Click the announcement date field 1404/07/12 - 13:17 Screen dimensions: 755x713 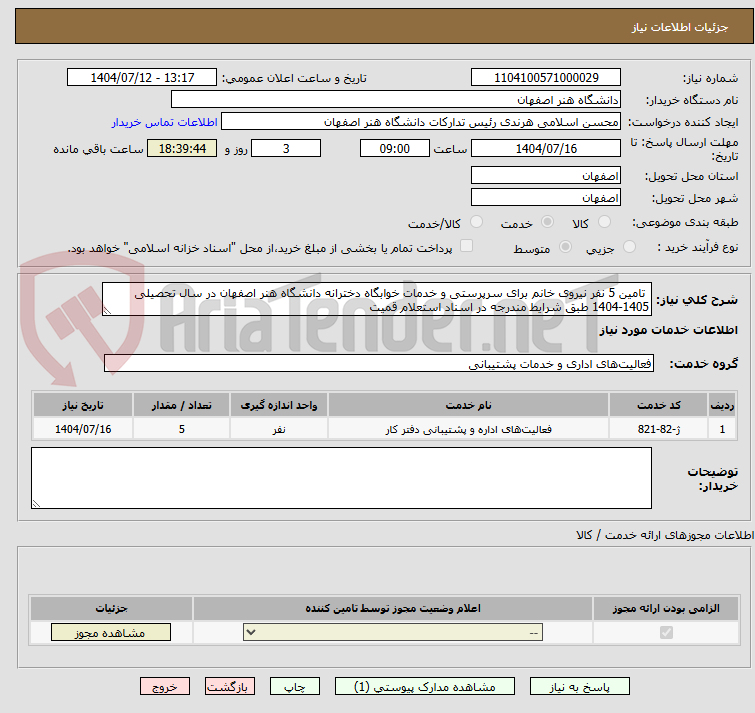[142, 78]
